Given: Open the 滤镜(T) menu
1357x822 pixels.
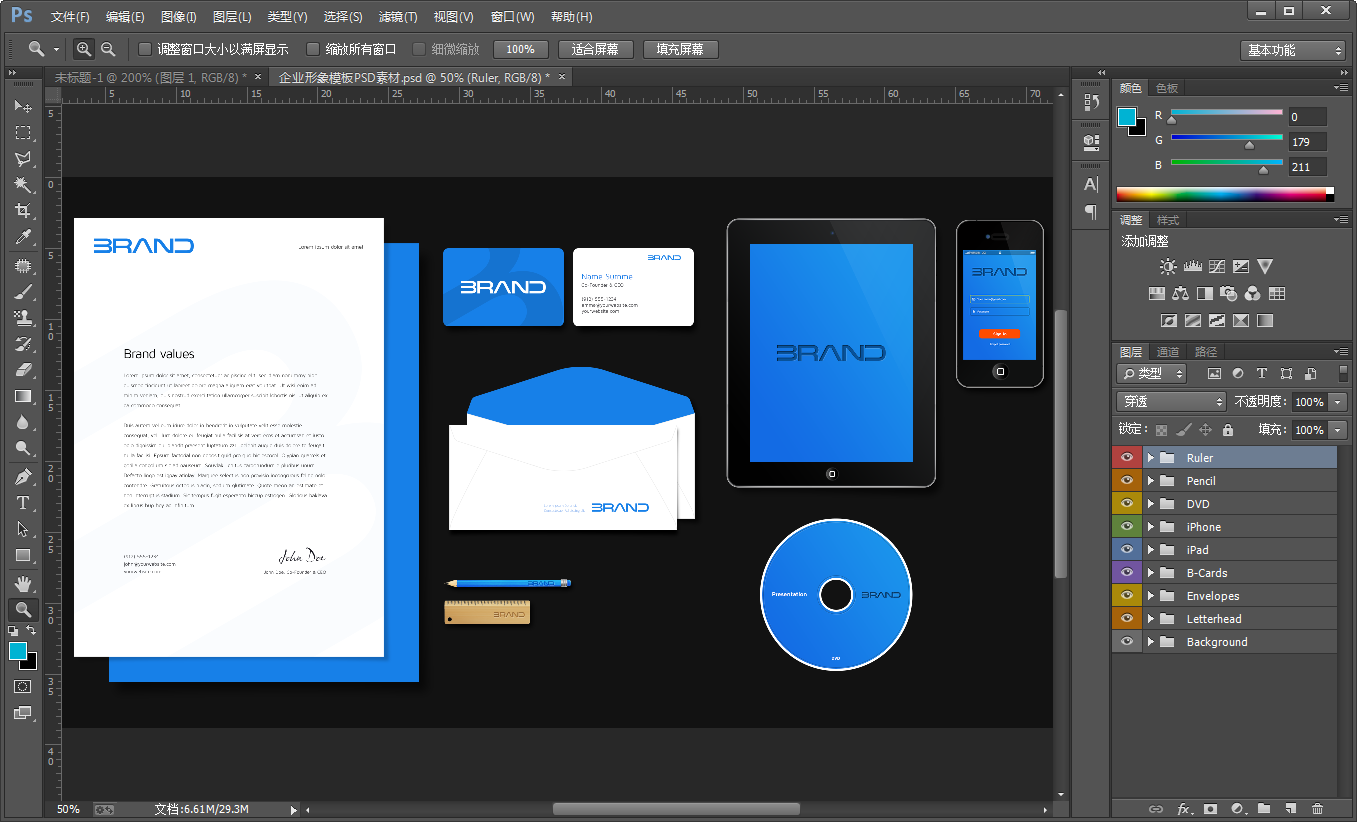Looking at the screenshot, I should click(398, 17).
